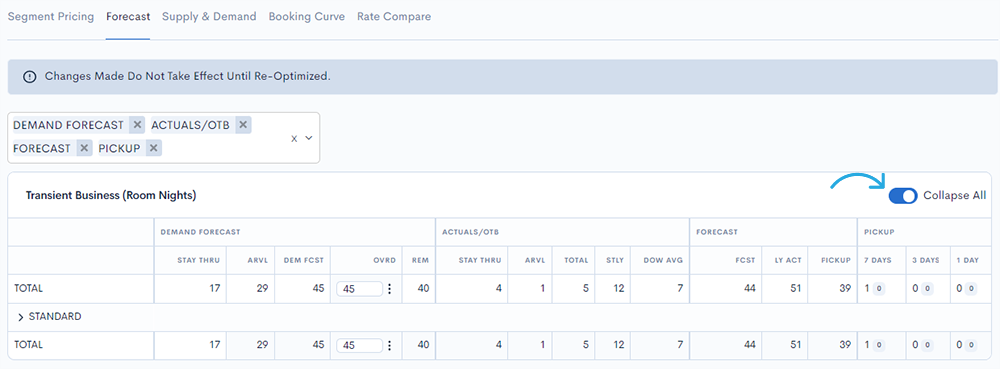Screen dimensions: 1000x369
Task: Toggle the Collapse All switch
Action: tap(903, 196)
